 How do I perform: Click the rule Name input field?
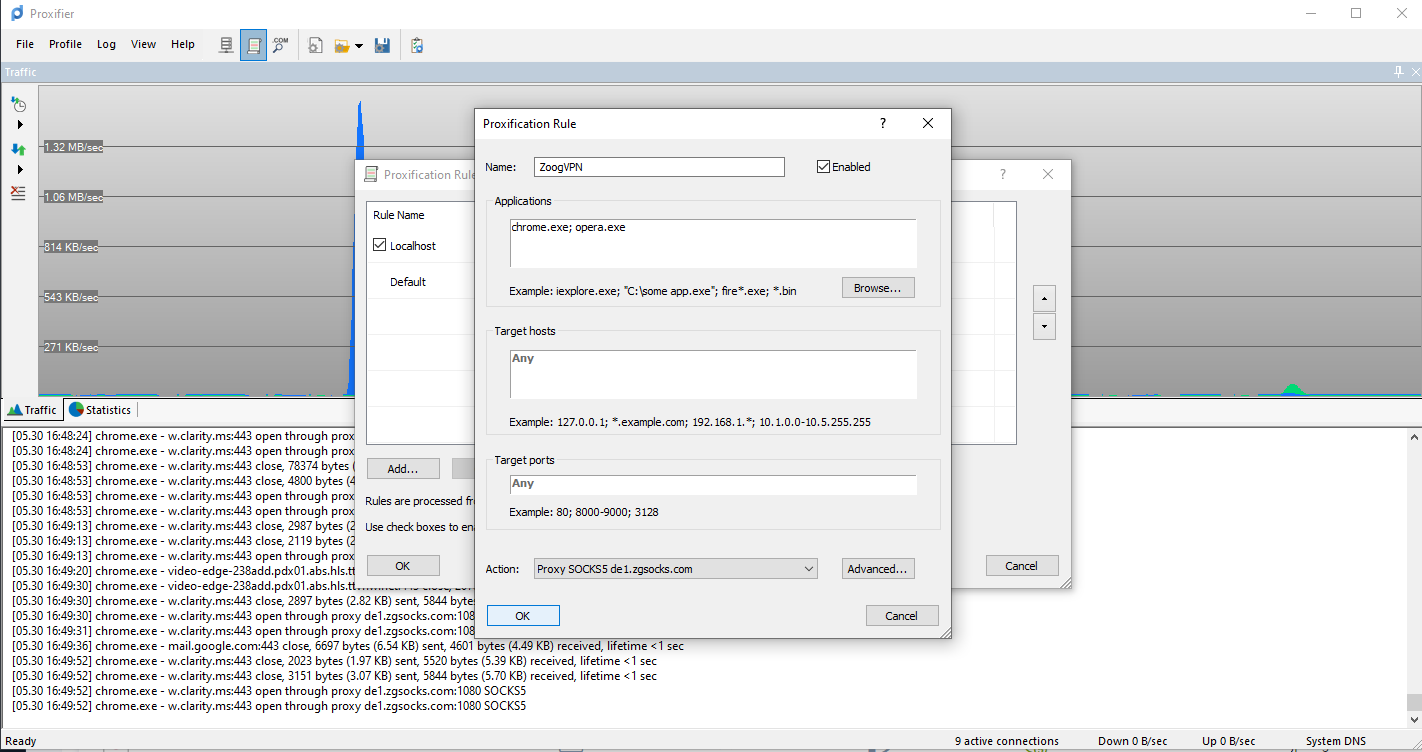pyautogui.click(x=658, y=167)
